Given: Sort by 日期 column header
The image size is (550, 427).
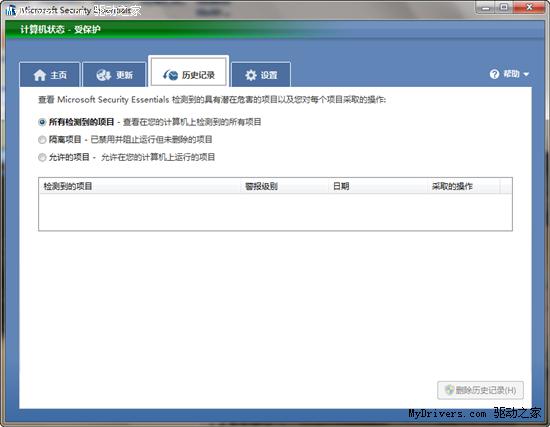Looking at the screenshot, I should coord(378,186).
